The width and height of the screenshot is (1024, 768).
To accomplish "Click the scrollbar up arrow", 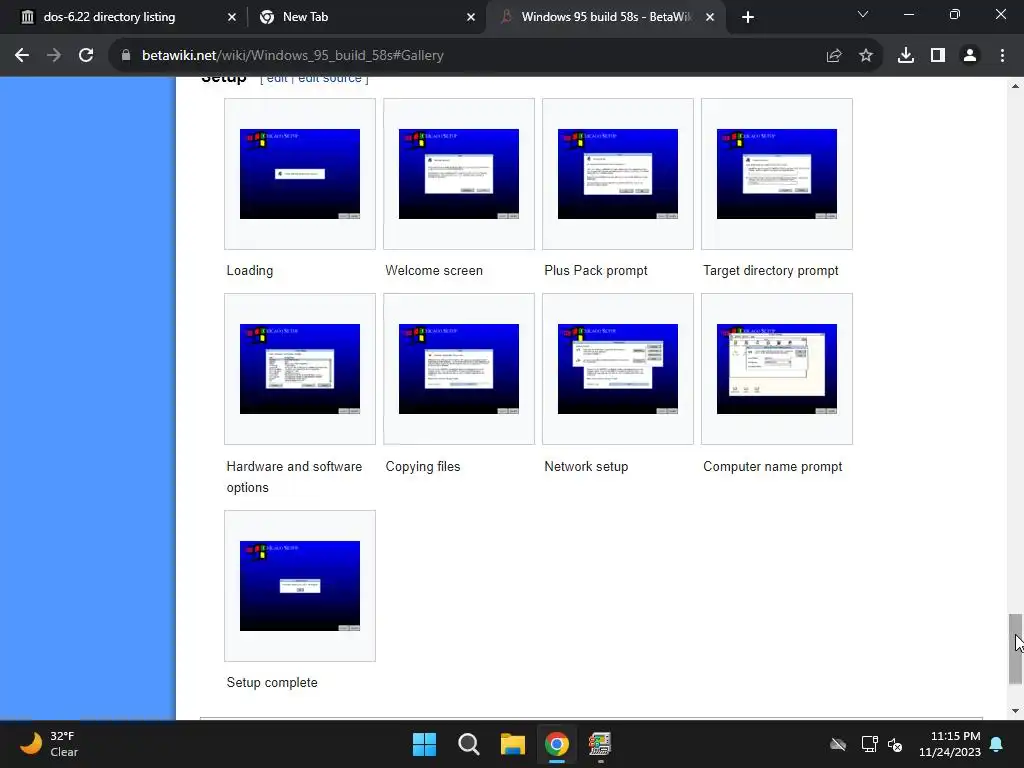I will tap(1015, 86).
